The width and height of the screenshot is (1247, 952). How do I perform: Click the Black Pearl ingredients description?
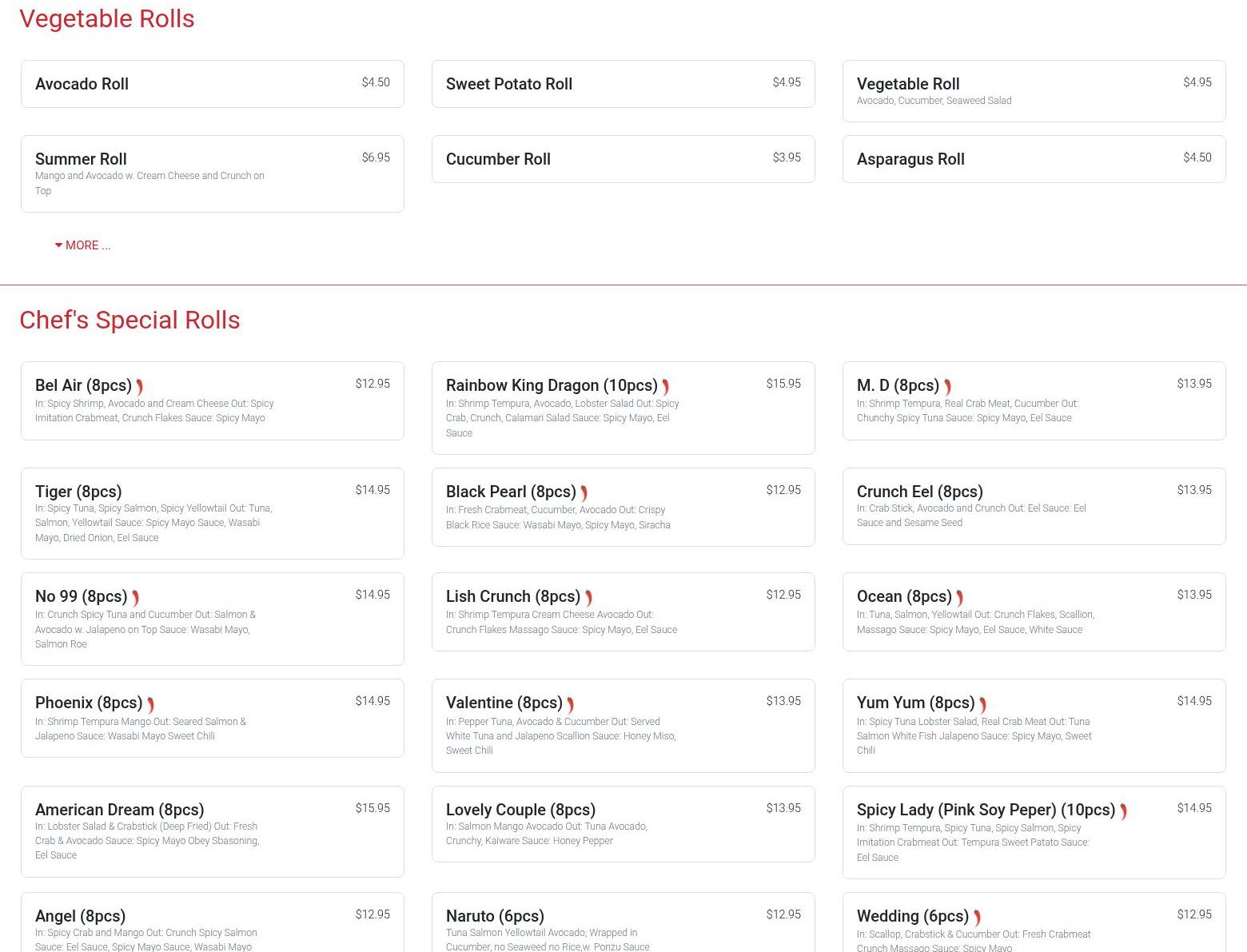click(559, 517)
